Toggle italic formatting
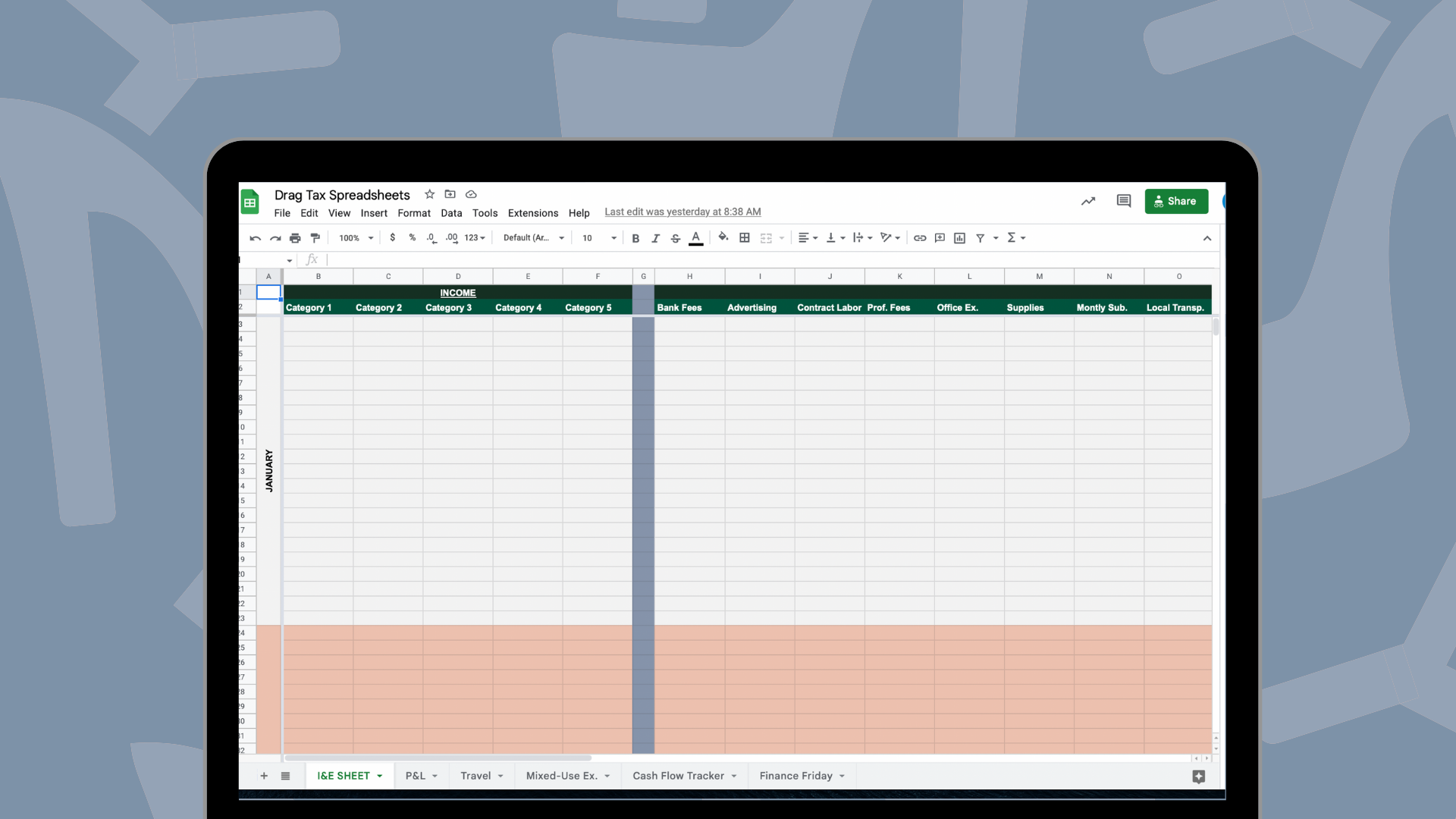This screenshot has width=1456, height=819. pyautogui.click(x=655, y=238)
